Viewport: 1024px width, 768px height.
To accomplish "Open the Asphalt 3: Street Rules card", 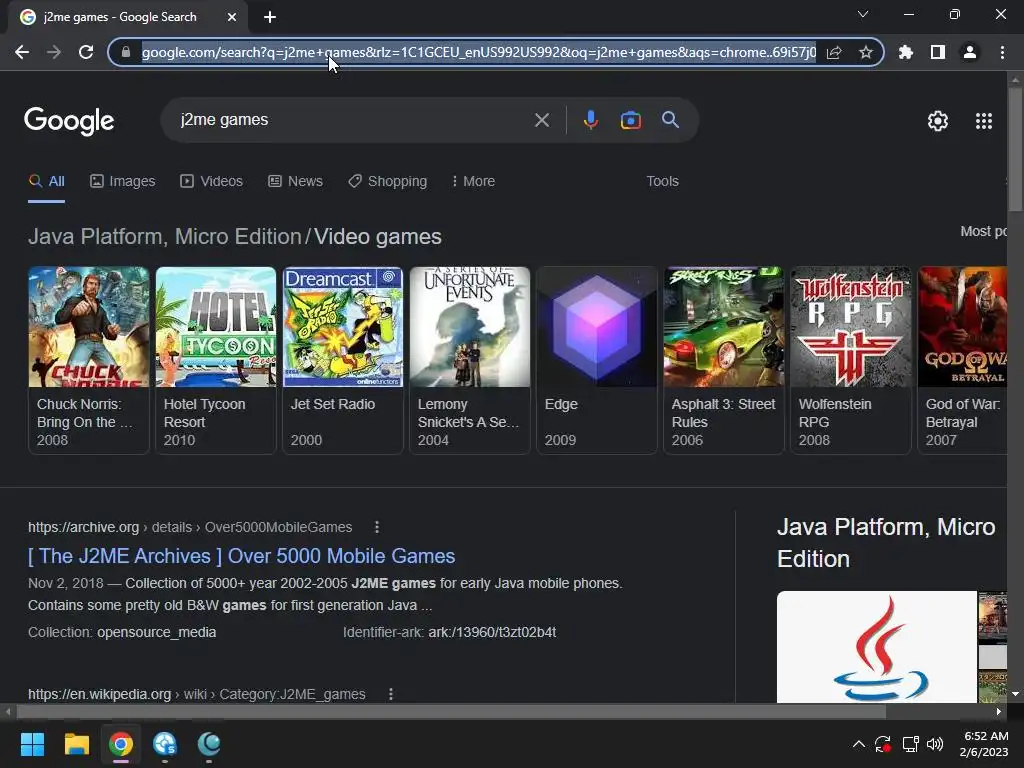I will click(724, 360).
